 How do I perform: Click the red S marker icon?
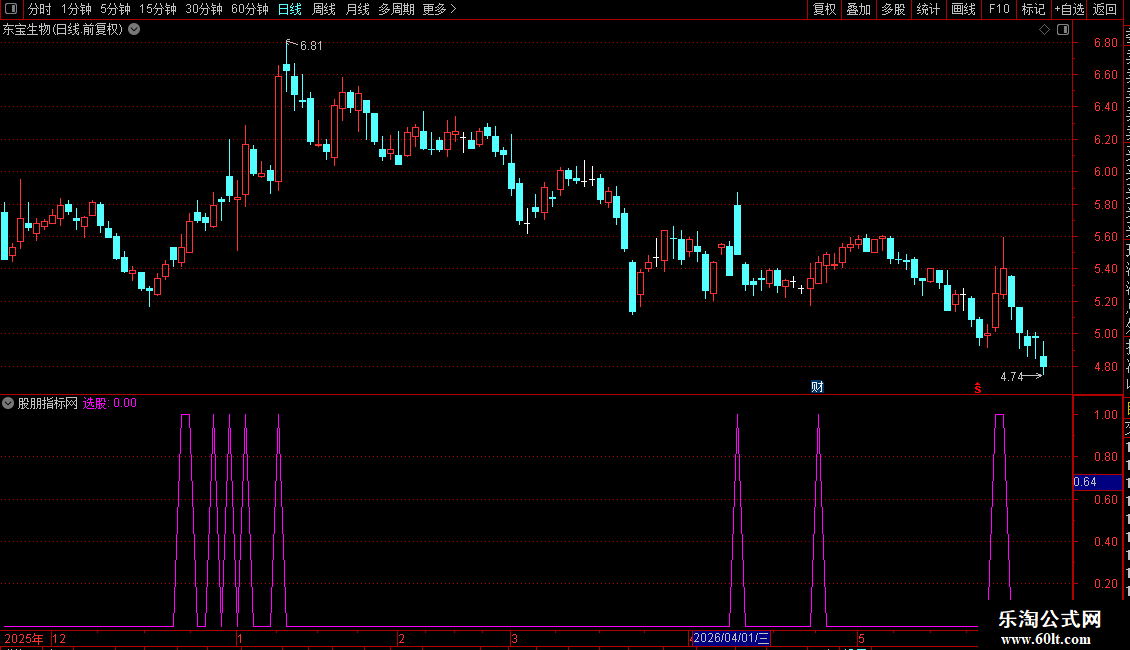coord(978,388)
